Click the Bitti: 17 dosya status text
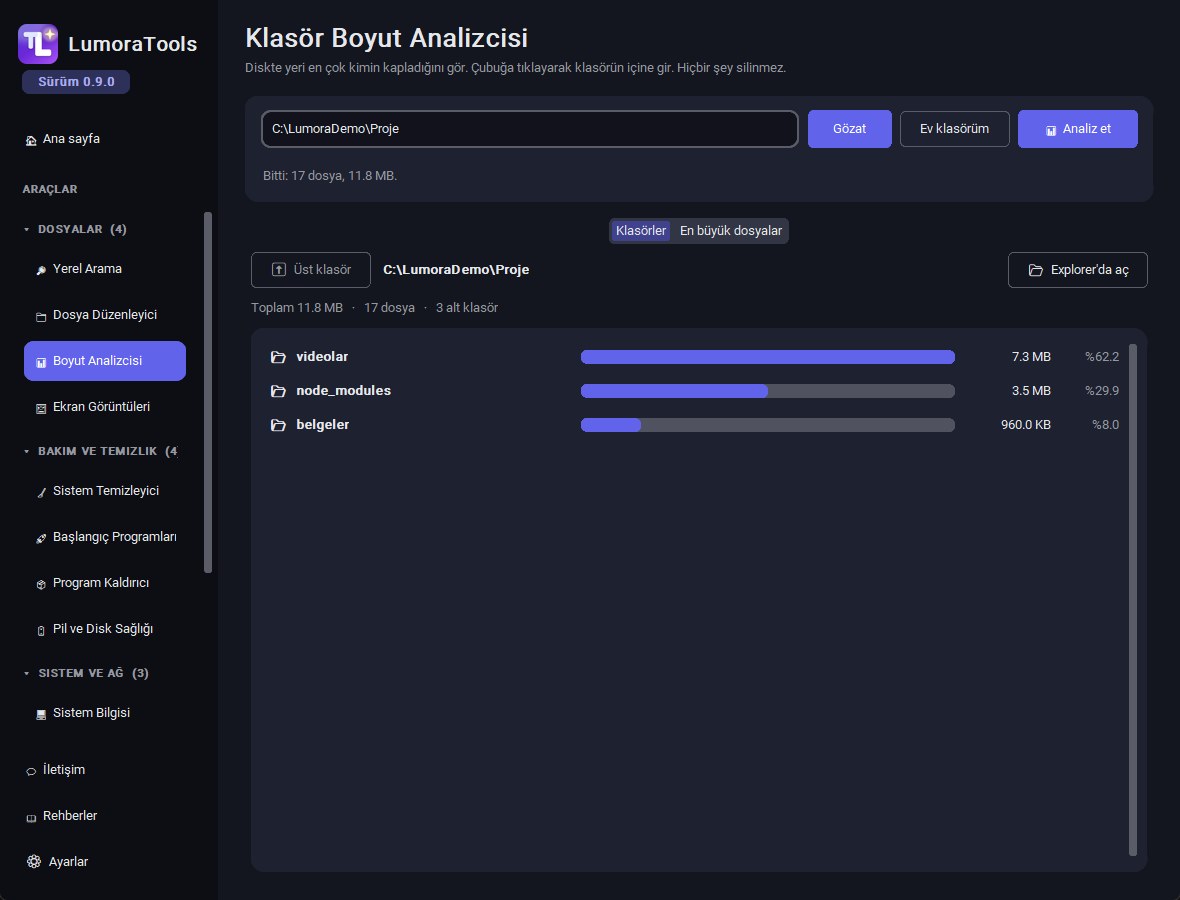 (x=330, y=175)
